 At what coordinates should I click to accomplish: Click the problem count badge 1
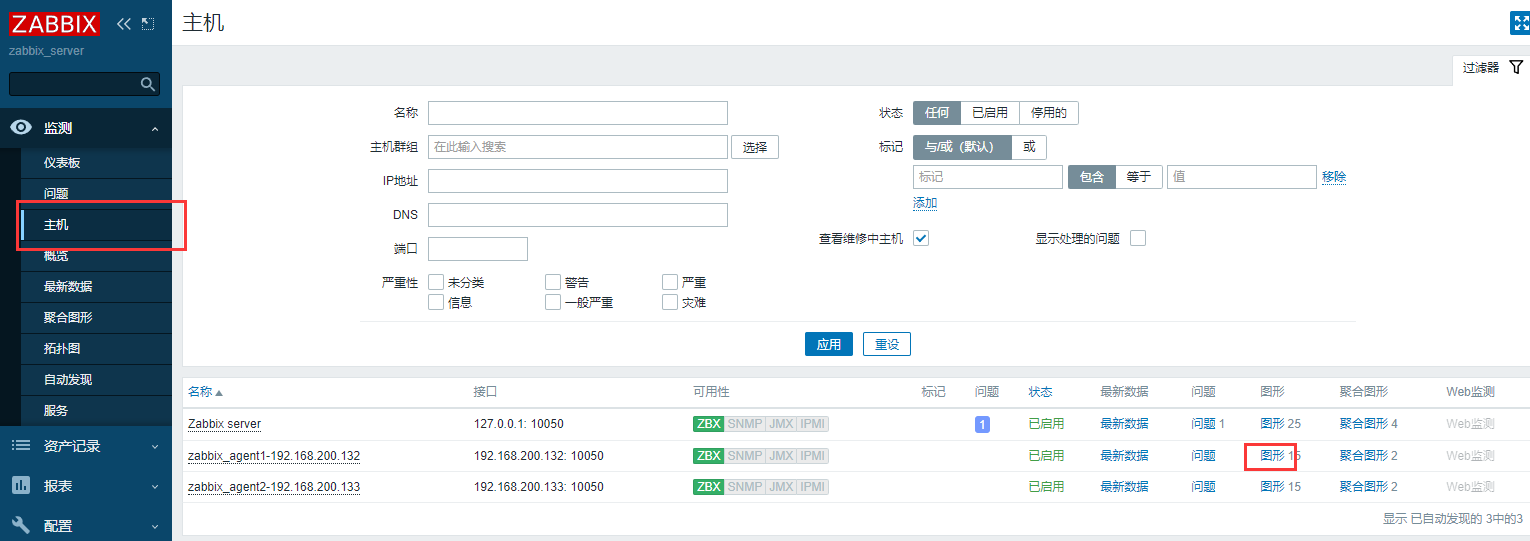(x=982, y=424)
